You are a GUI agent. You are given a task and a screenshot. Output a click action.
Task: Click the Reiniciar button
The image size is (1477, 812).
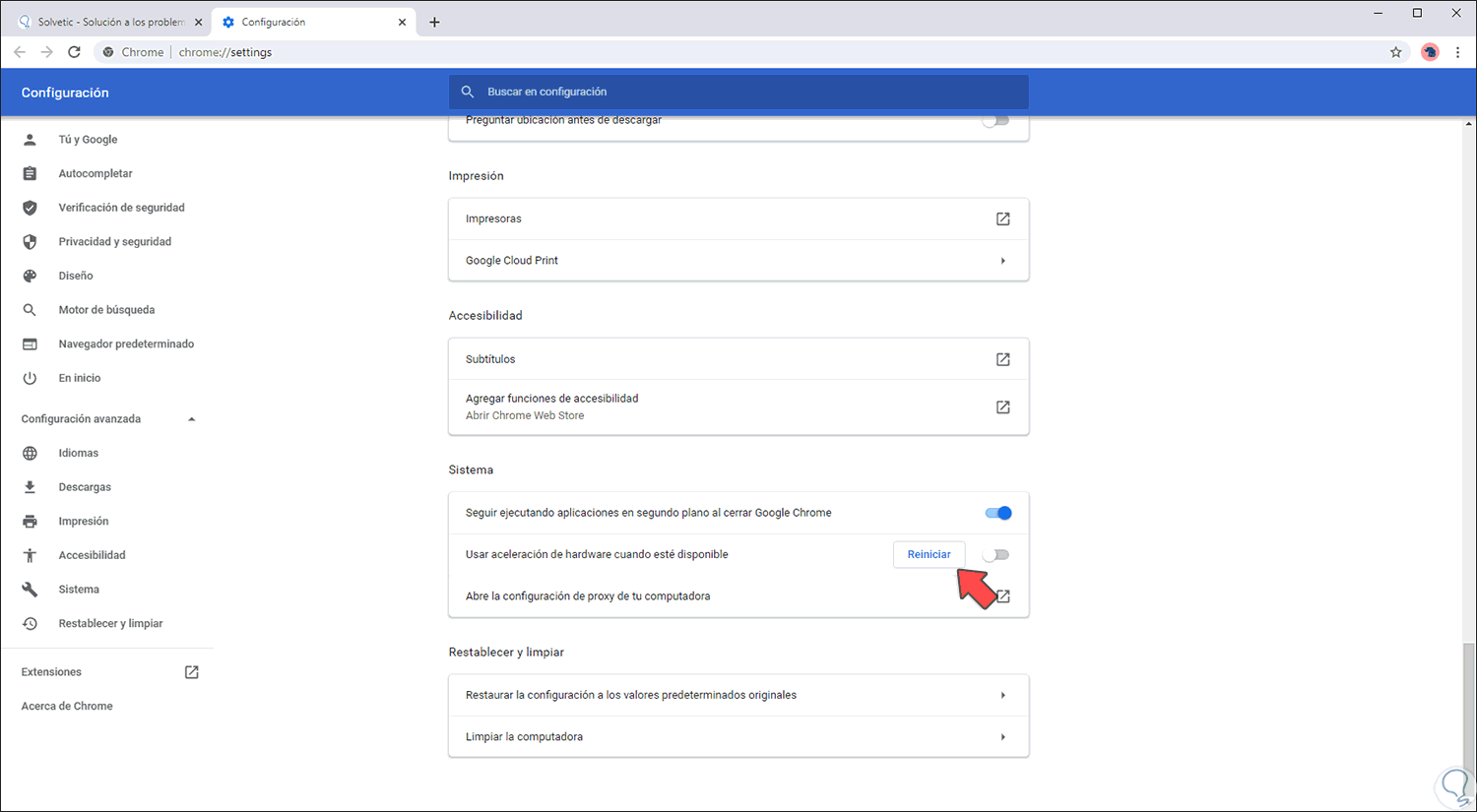pyautogui.click(x=929, y=555)
